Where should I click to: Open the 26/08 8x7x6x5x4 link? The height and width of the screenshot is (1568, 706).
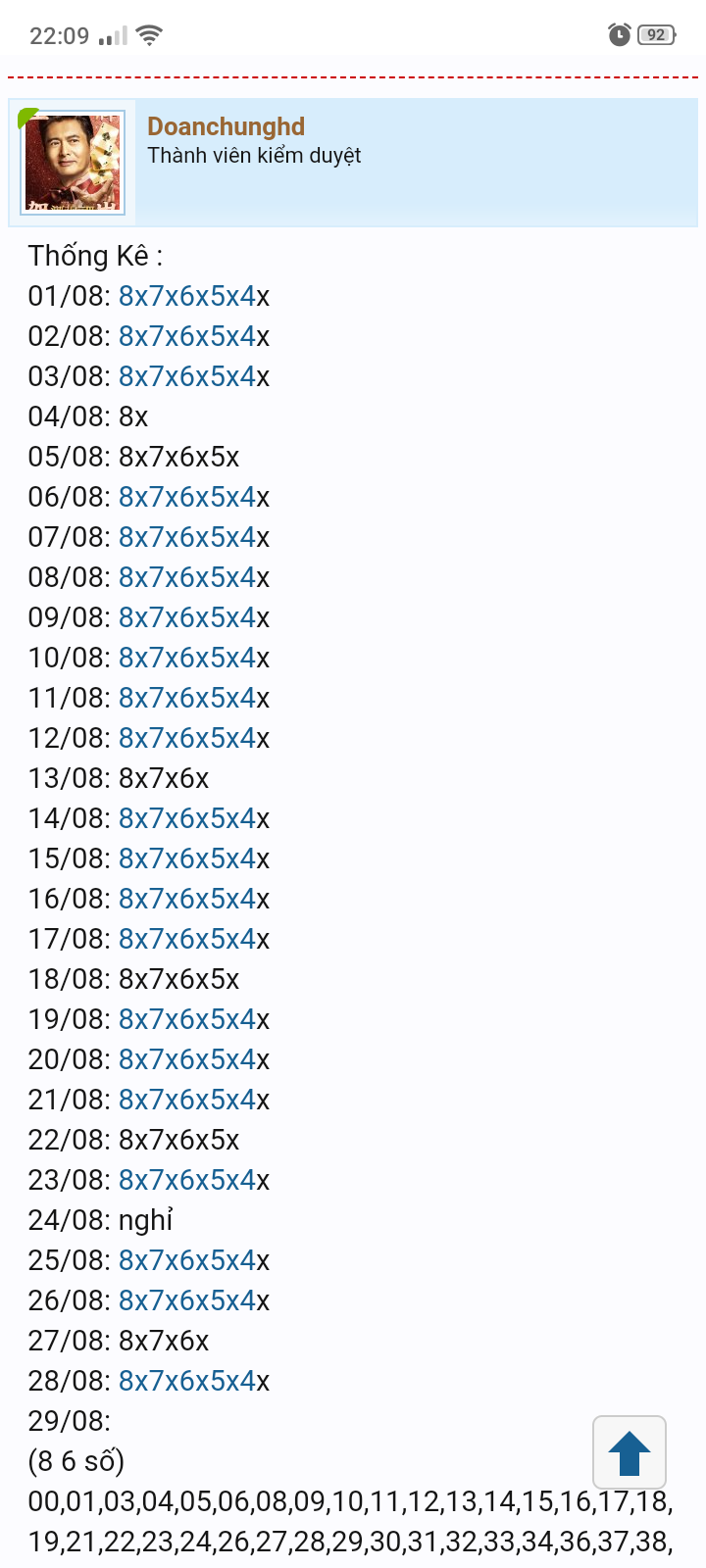pos(187,1300)
